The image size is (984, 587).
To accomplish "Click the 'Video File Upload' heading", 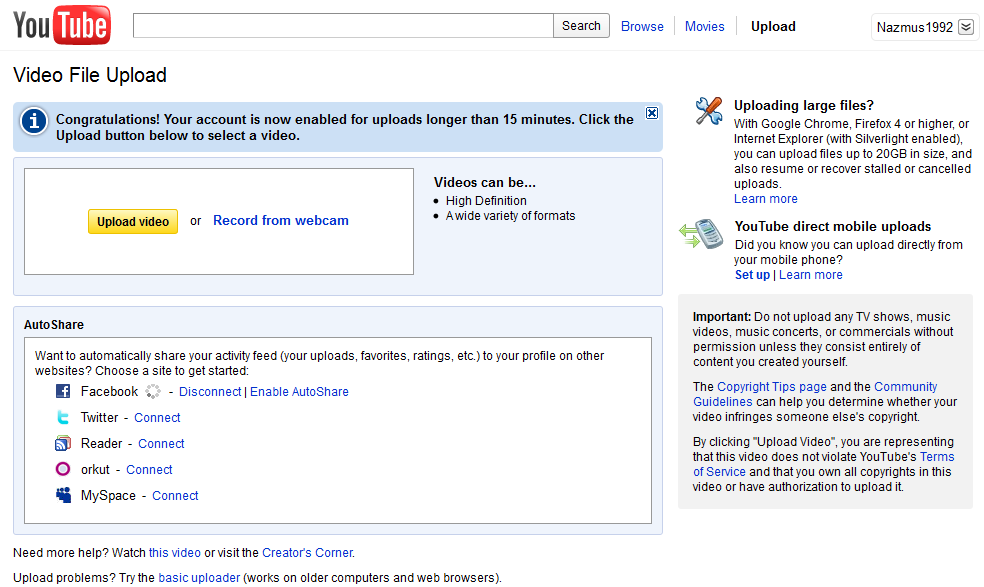I will [90, 75].
